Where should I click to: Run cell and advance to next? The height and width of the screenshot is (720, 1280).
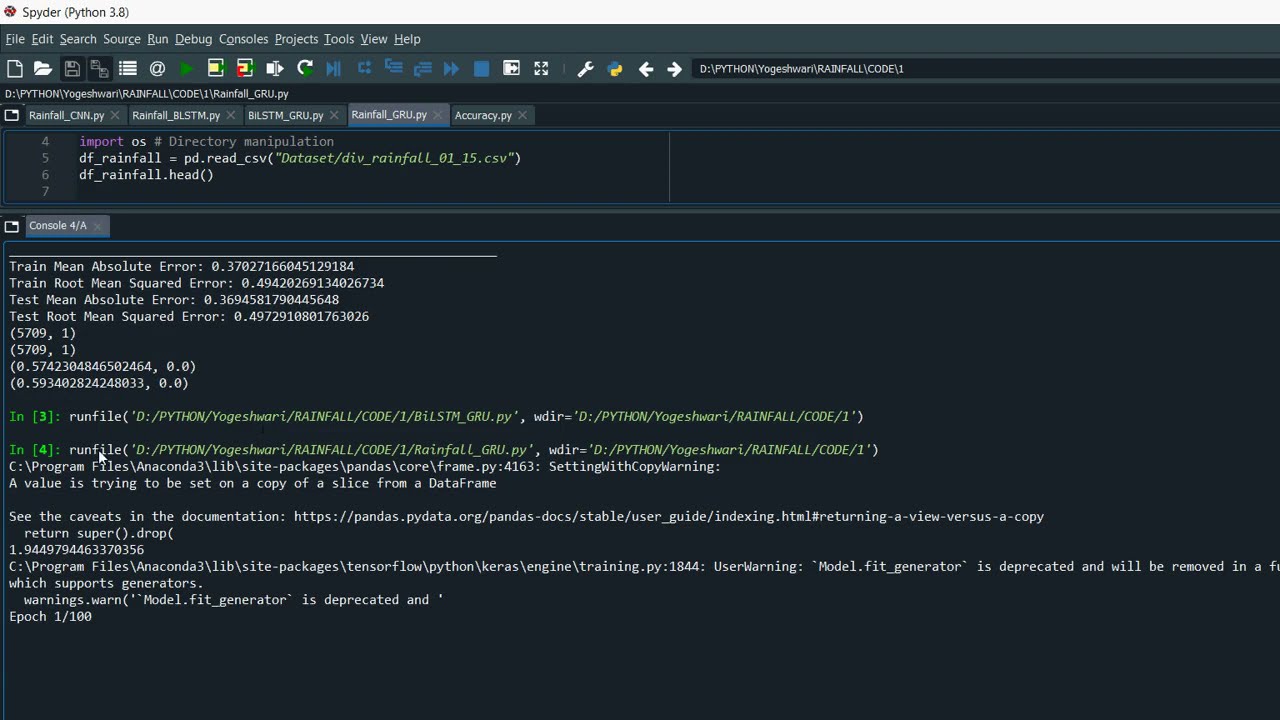tap(245, 69)
